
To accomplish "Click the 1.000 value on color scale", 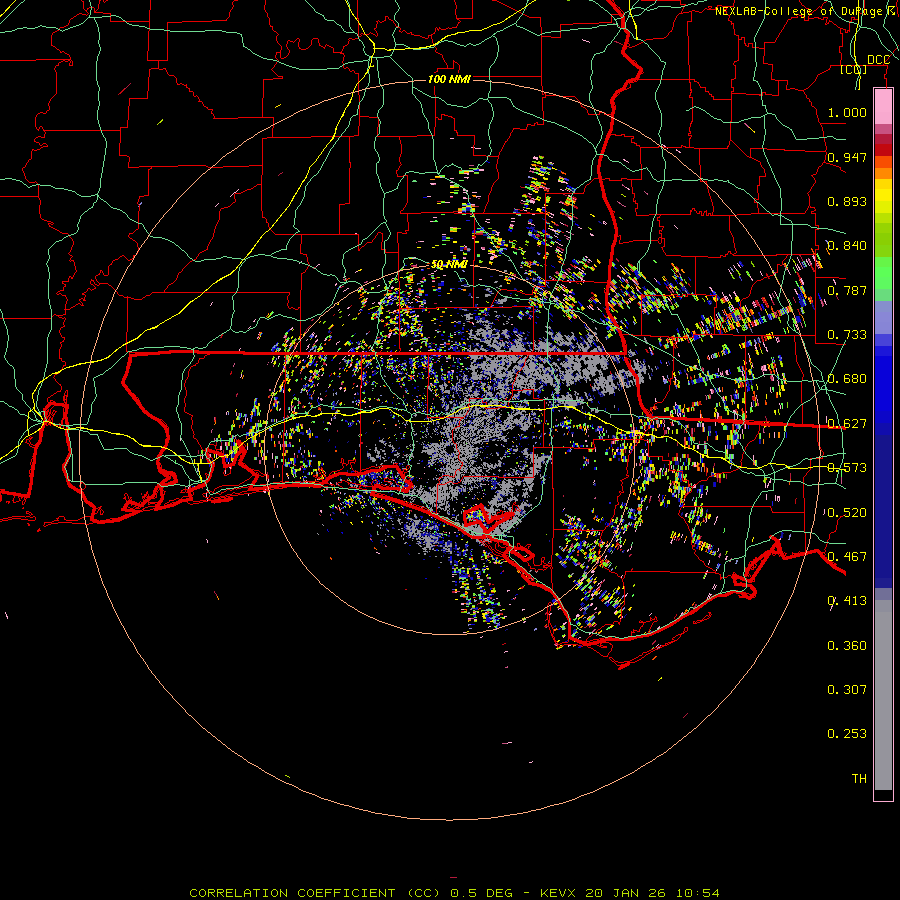I will [847, 112].
